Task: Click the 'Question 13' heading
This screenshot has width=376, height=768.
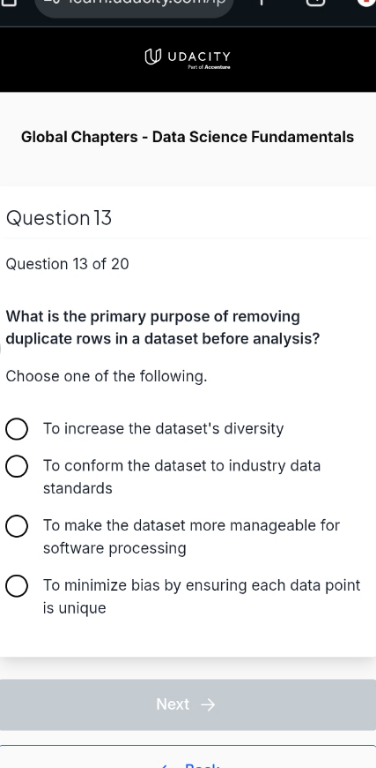Action: pyautogui.click(x=59, y=218)
